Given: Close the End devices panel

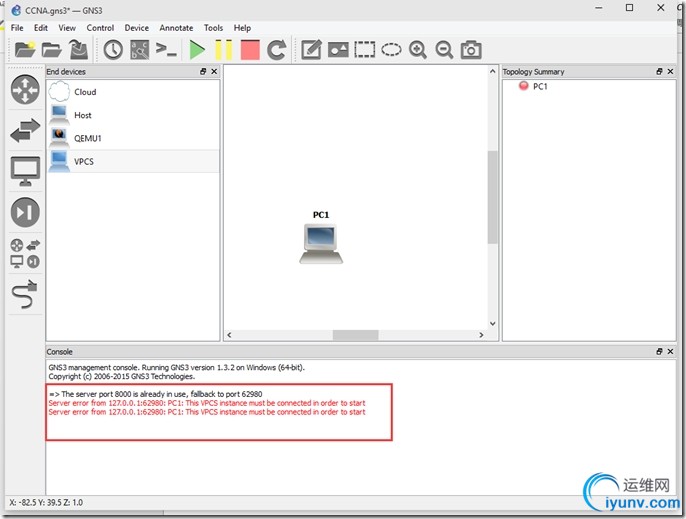Looking at the screenshot, I should pyautogui.click(x=214, y=71).
